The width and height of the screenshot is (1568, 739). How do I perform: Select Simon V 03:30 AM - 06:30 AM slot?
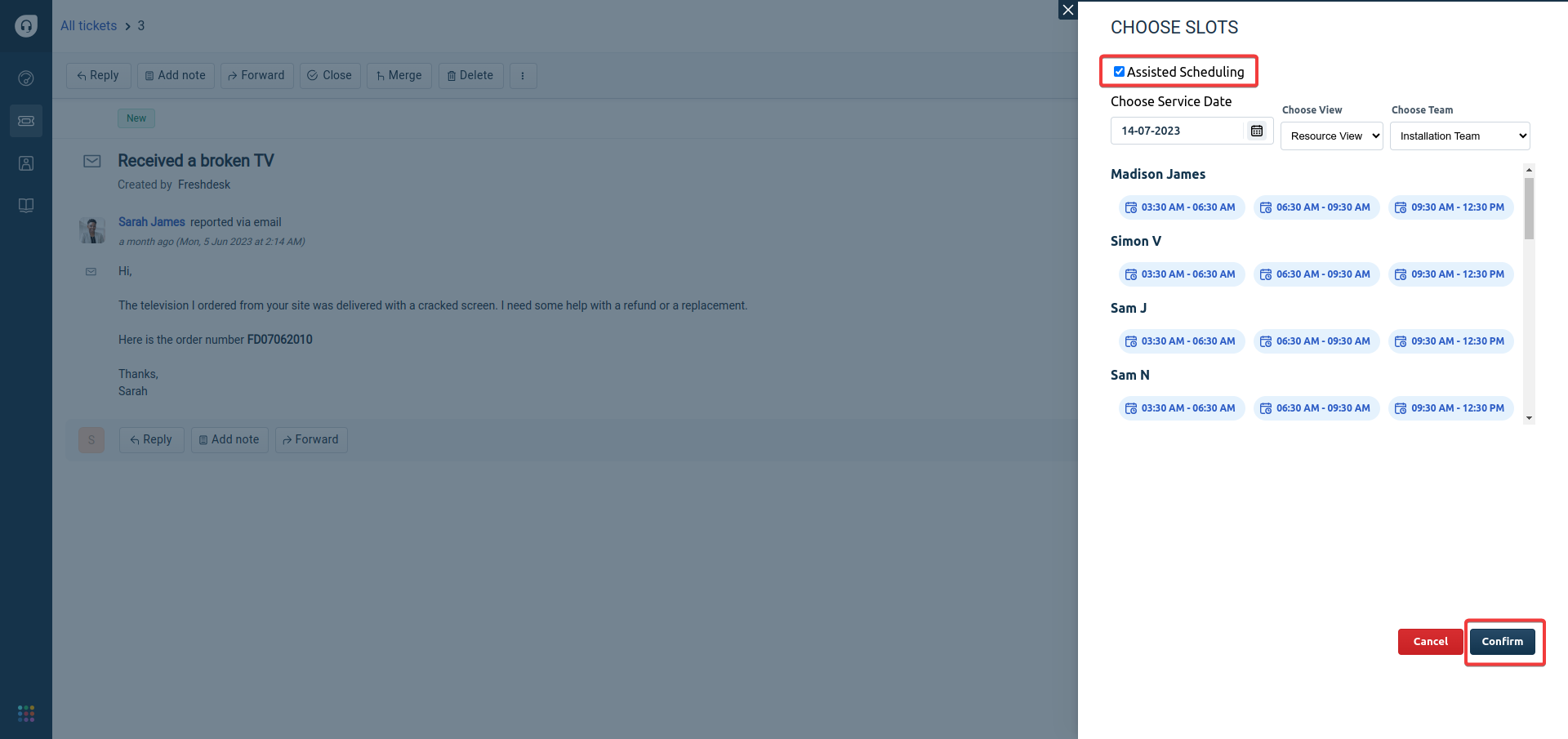(x=1181, y=274)
